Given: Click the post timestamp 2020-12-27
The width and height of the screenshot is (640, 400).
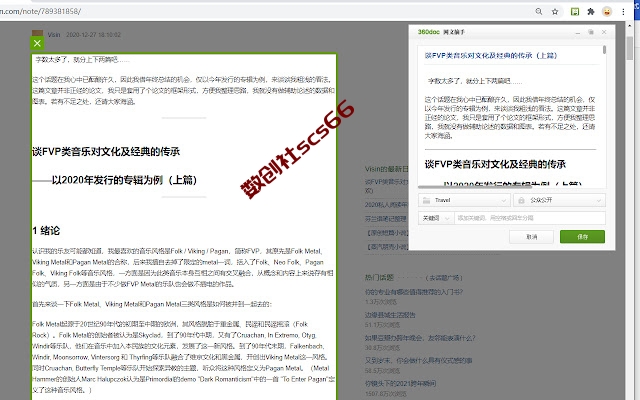Looking at the screenshot, I should (93, 35).
